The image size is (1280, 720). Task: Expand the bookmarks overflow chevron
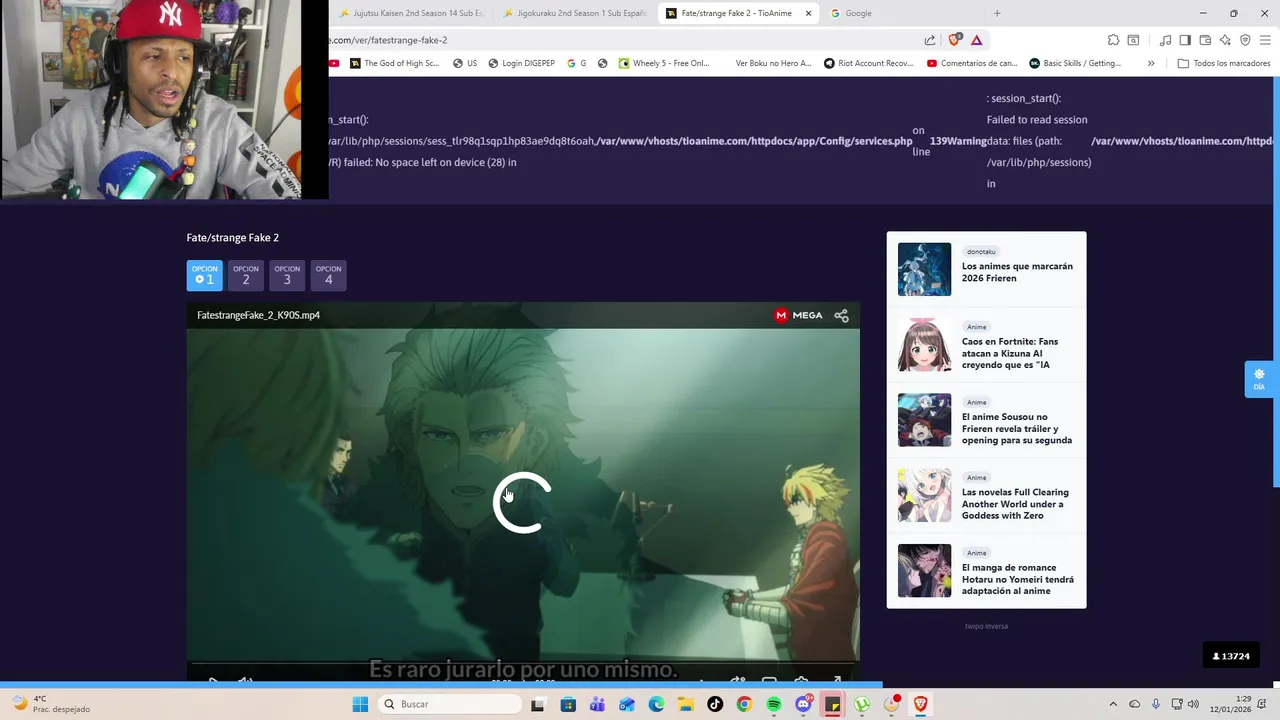pyautogui.click(x=1151, y=63)
